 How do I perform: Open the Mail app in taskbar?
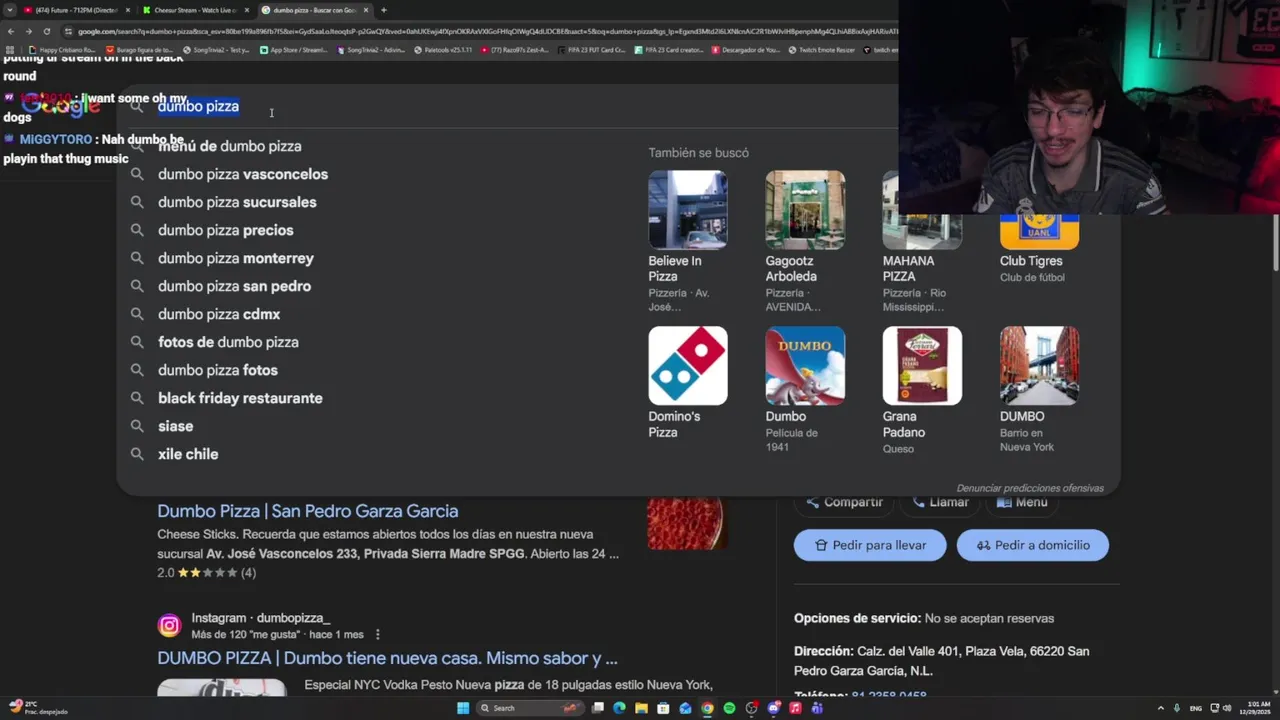coord(685,708)
